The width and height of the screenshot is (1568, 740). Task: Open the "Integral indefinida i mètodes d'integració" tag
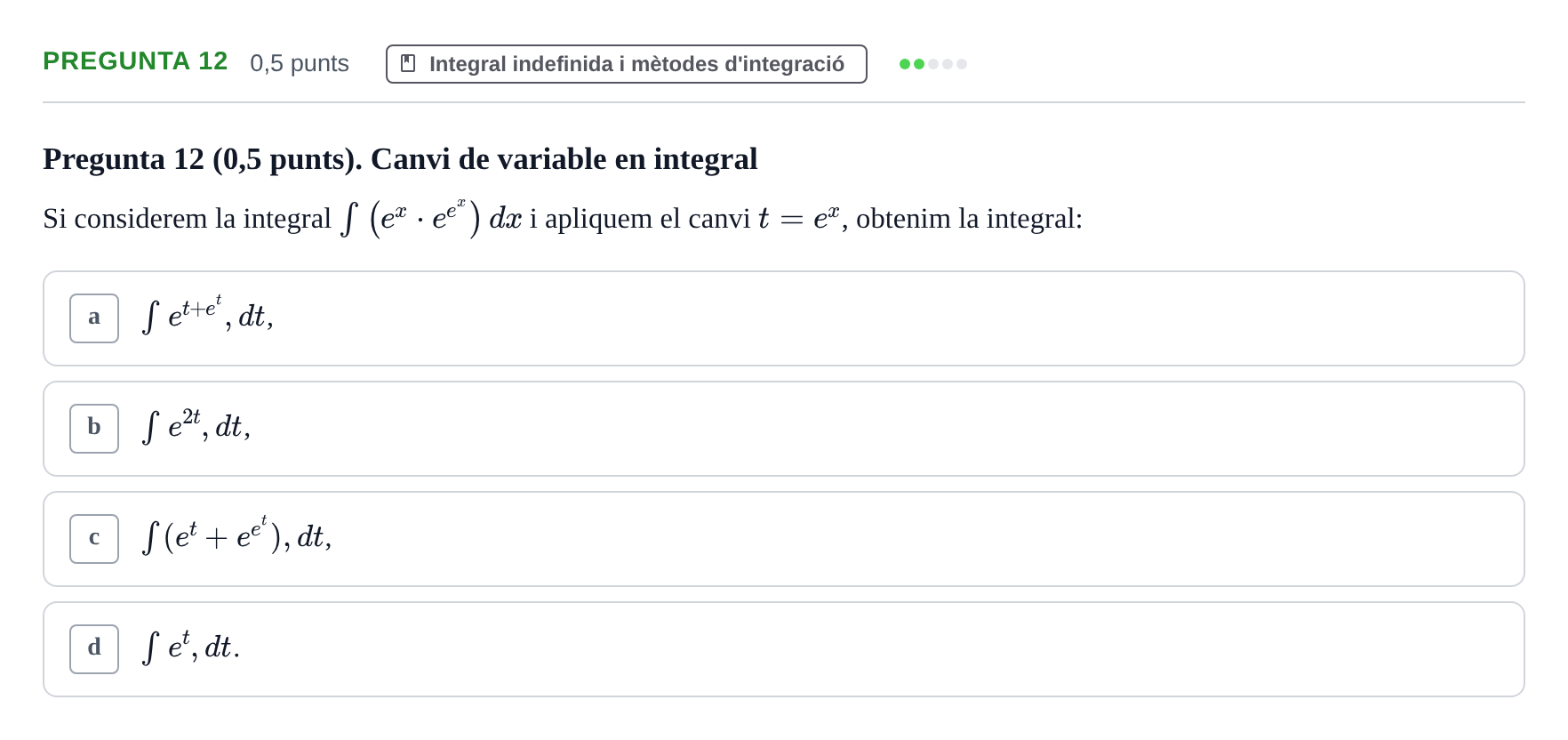click(627, 64)
